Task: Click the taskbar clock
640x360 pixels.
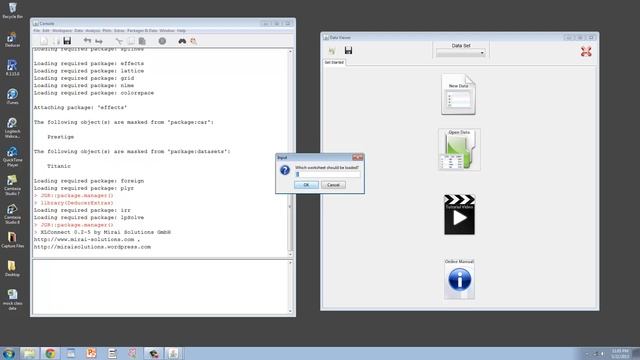Action: (620, 353)
